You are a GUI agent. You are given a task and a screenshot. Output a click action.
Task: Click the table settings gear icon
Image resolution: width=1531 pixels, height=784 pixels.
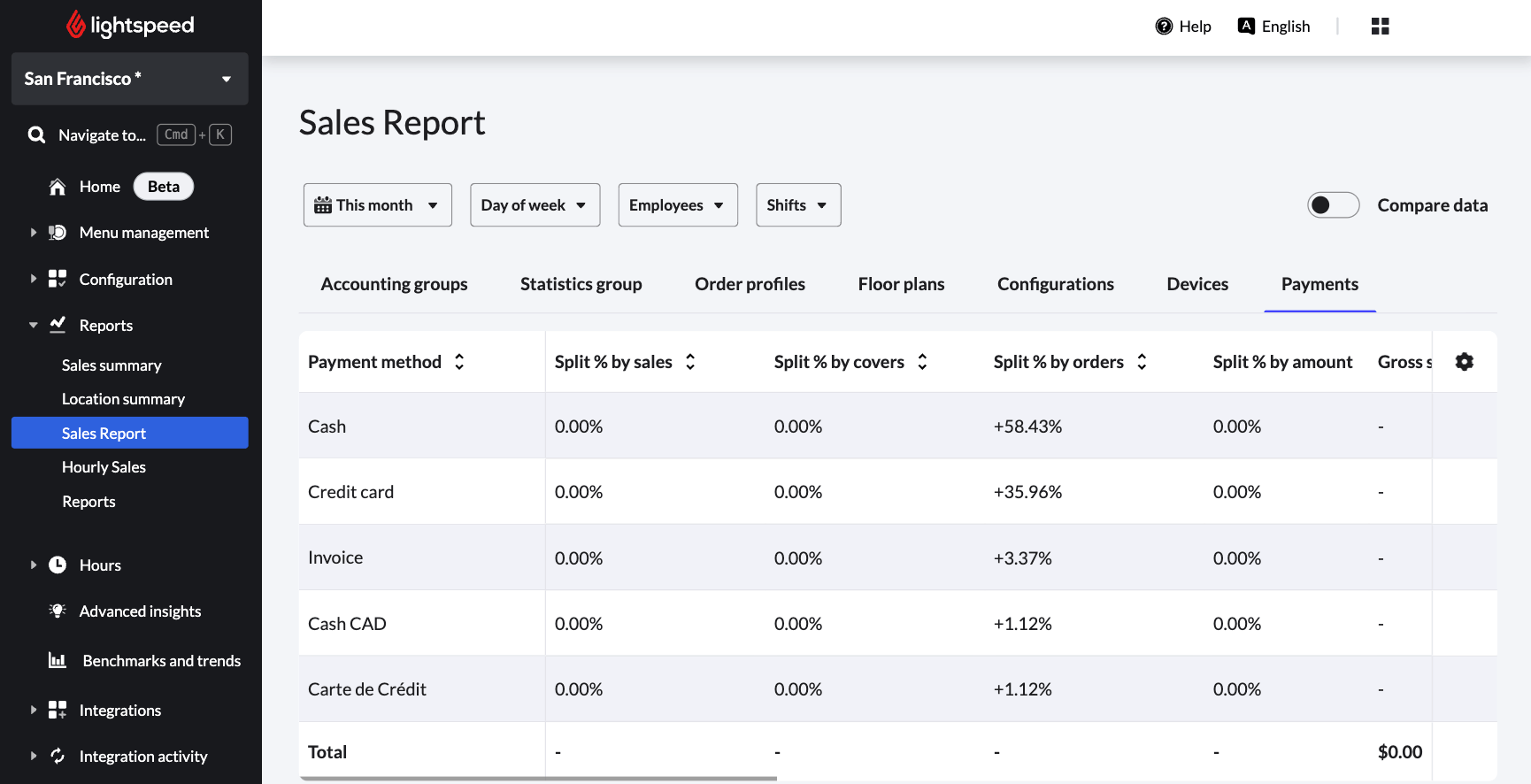click(1464, 362)
